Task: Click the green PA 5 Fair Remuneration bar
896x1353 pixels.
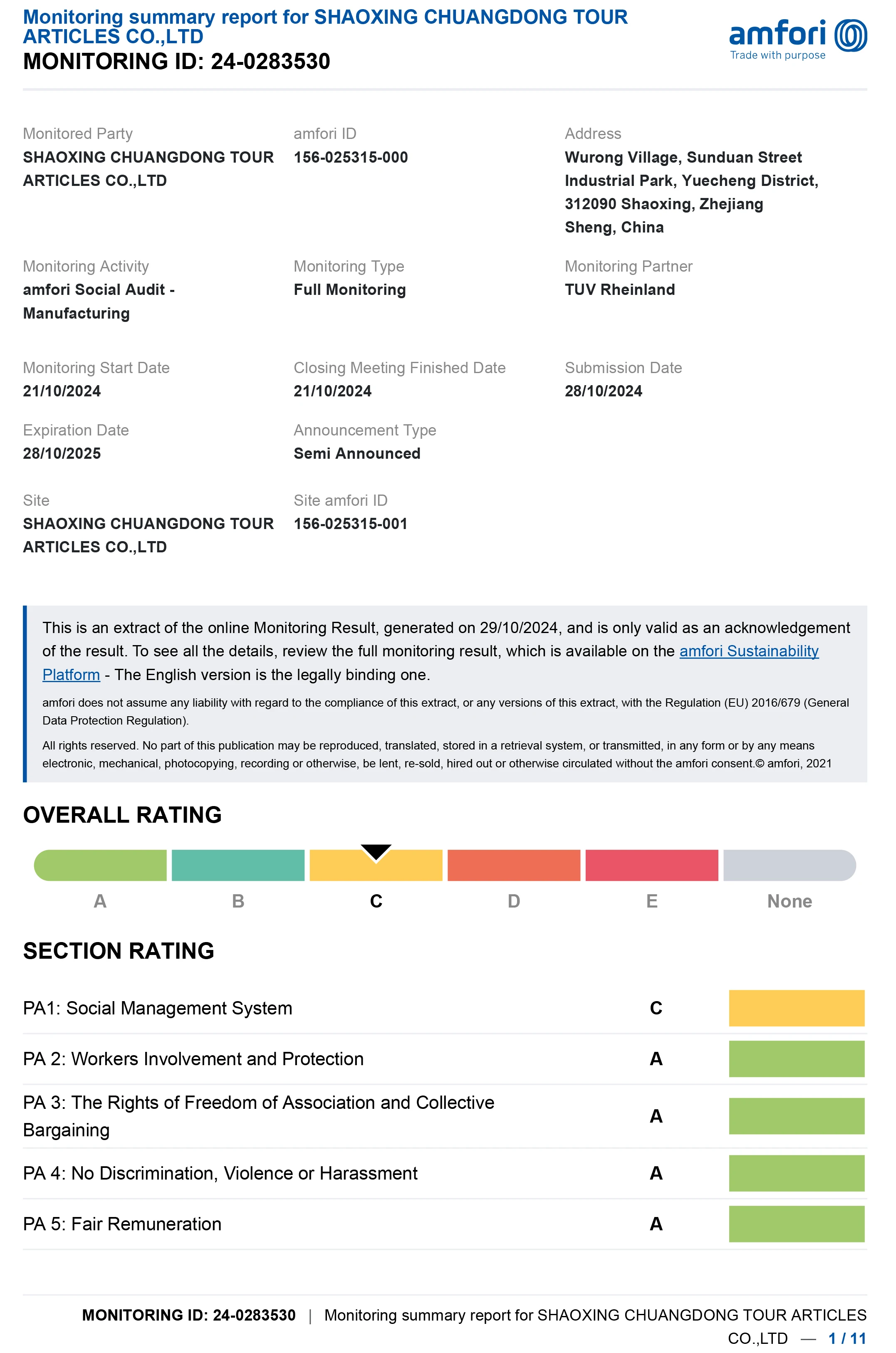Action: 797,1224
